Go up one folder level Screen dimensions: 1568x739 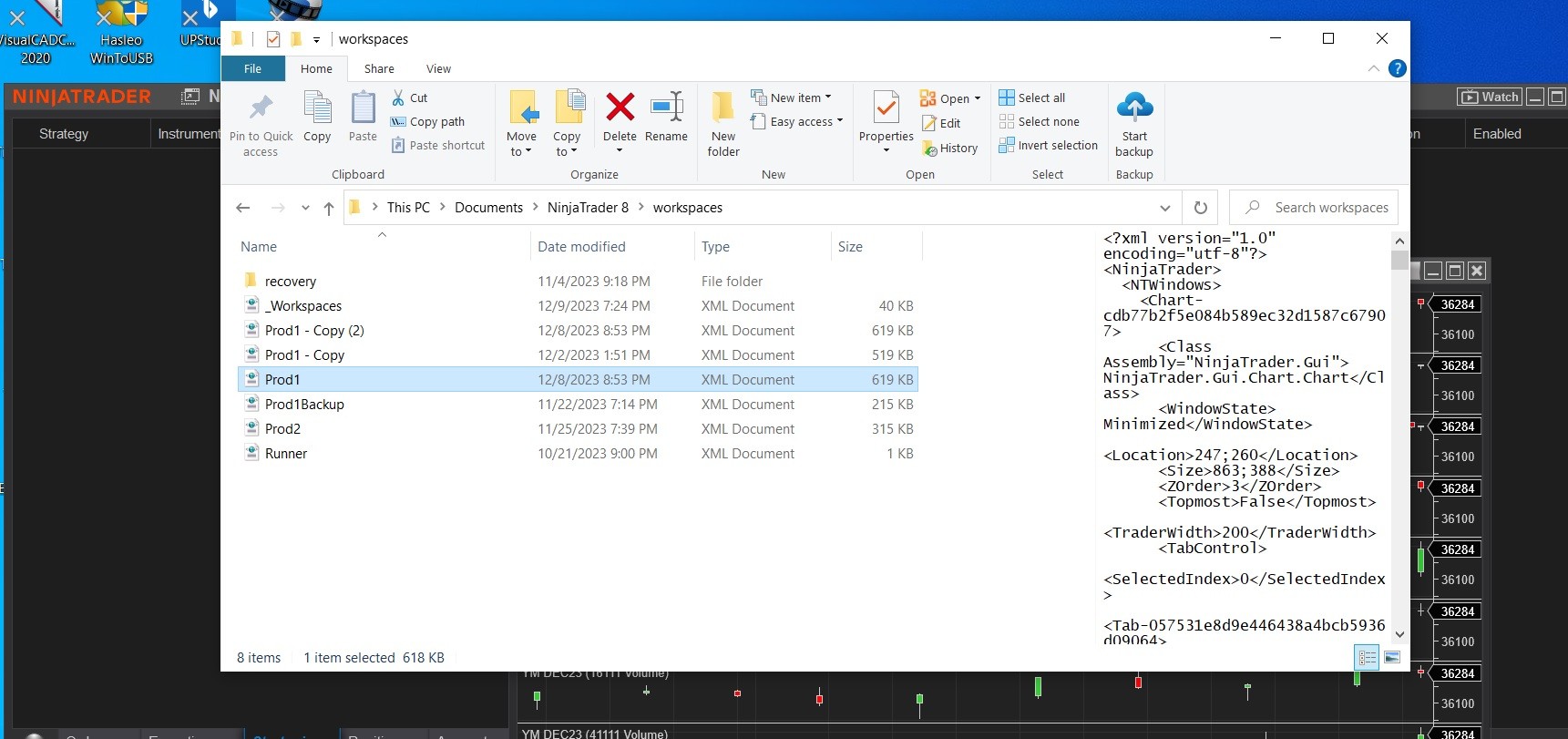329,208
